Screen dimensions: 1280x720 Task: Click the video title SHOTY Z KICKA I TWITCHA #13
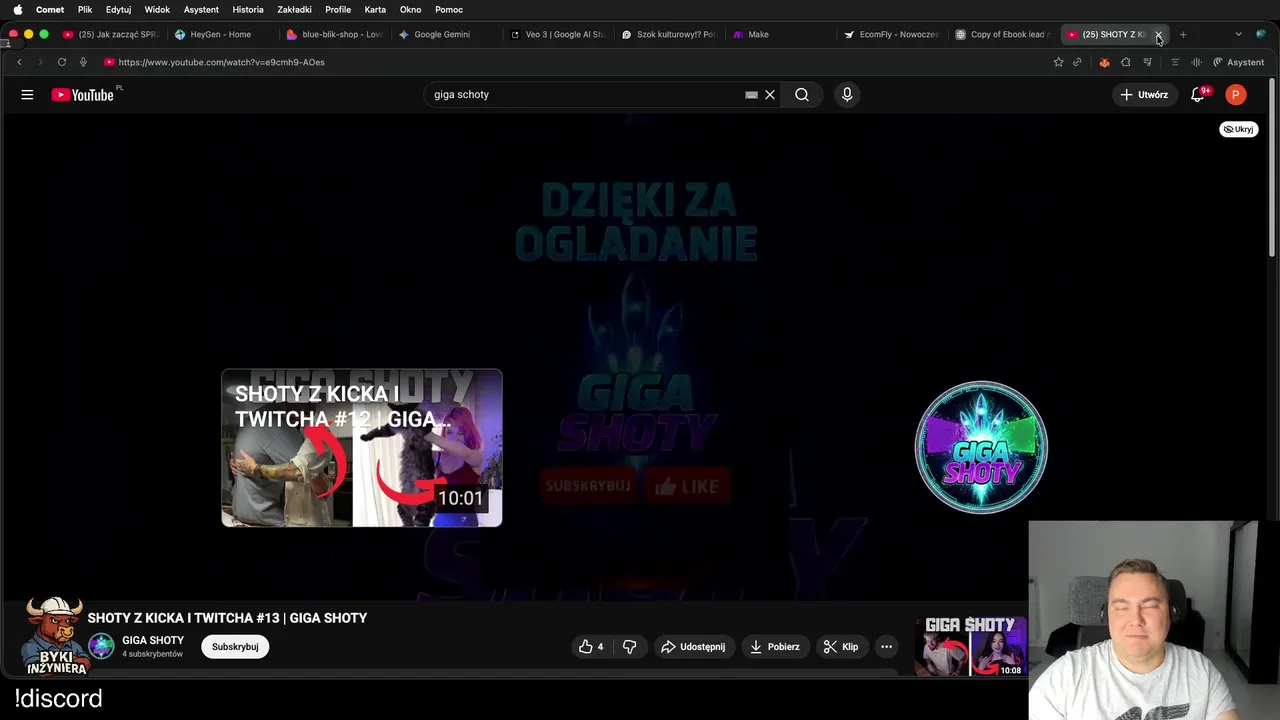[x=227, y=618]
